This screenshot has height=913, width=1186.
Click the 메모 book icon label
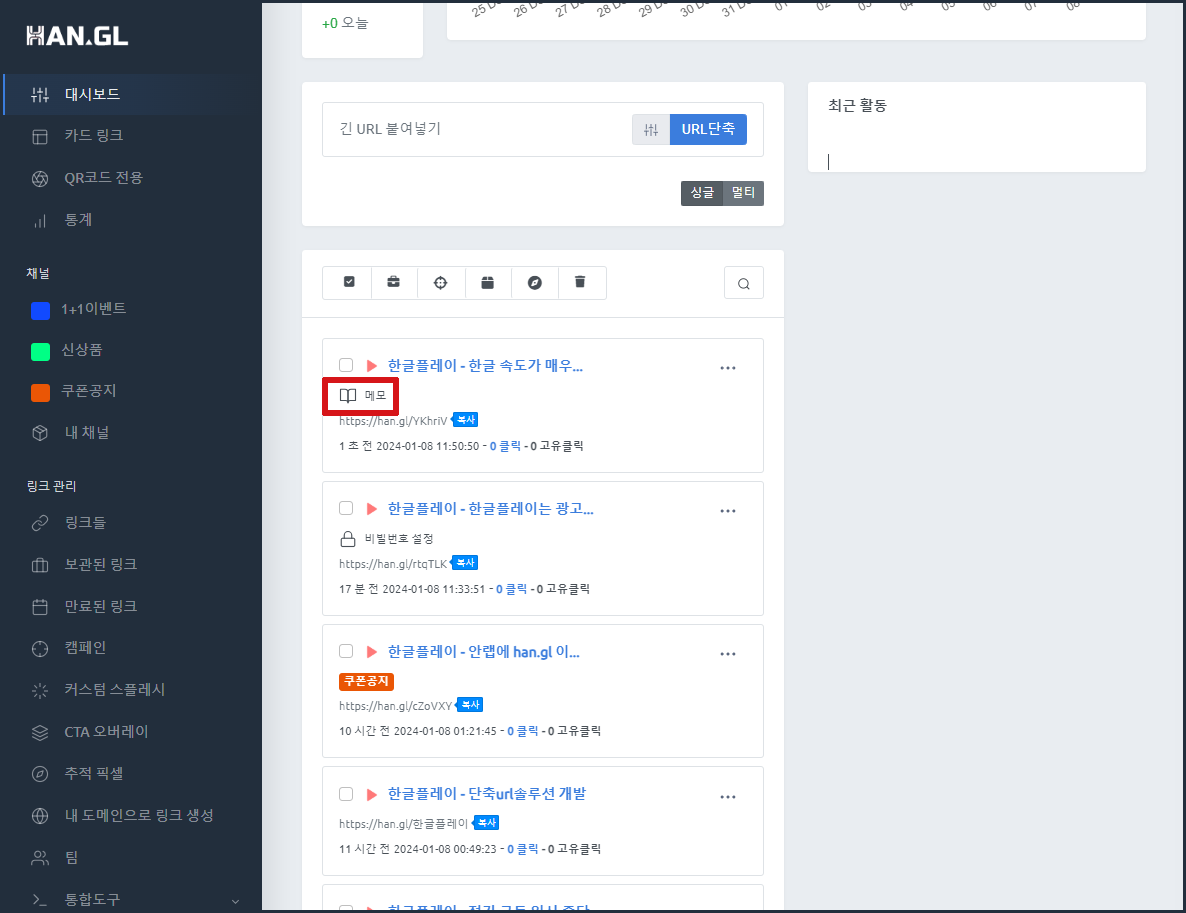(362, 396)
